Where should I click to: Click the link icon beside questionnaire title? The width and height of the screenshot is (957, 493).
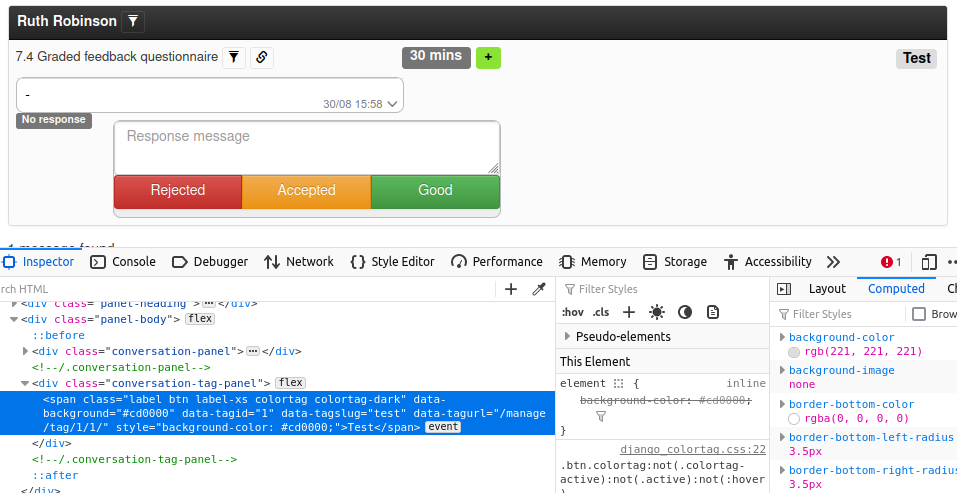click(262, 57)
